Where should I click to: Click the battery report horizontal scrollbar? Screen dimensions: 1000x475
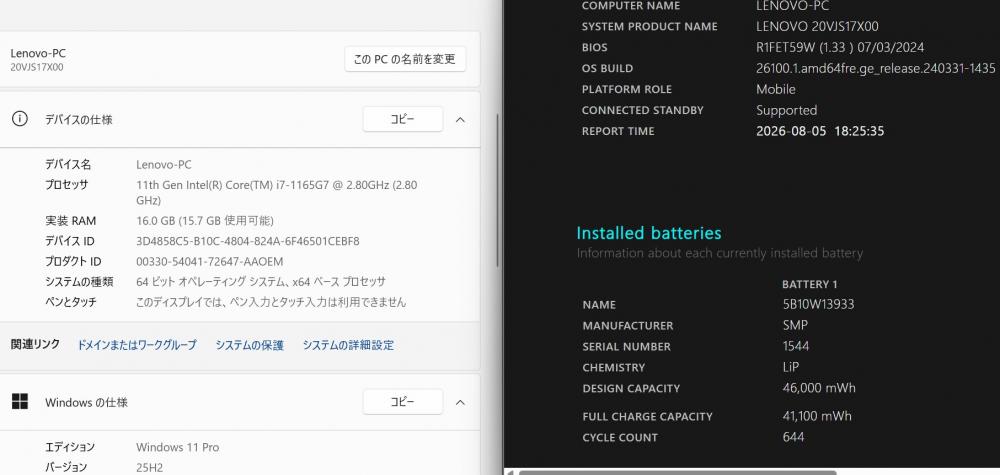tap(677, 472)
